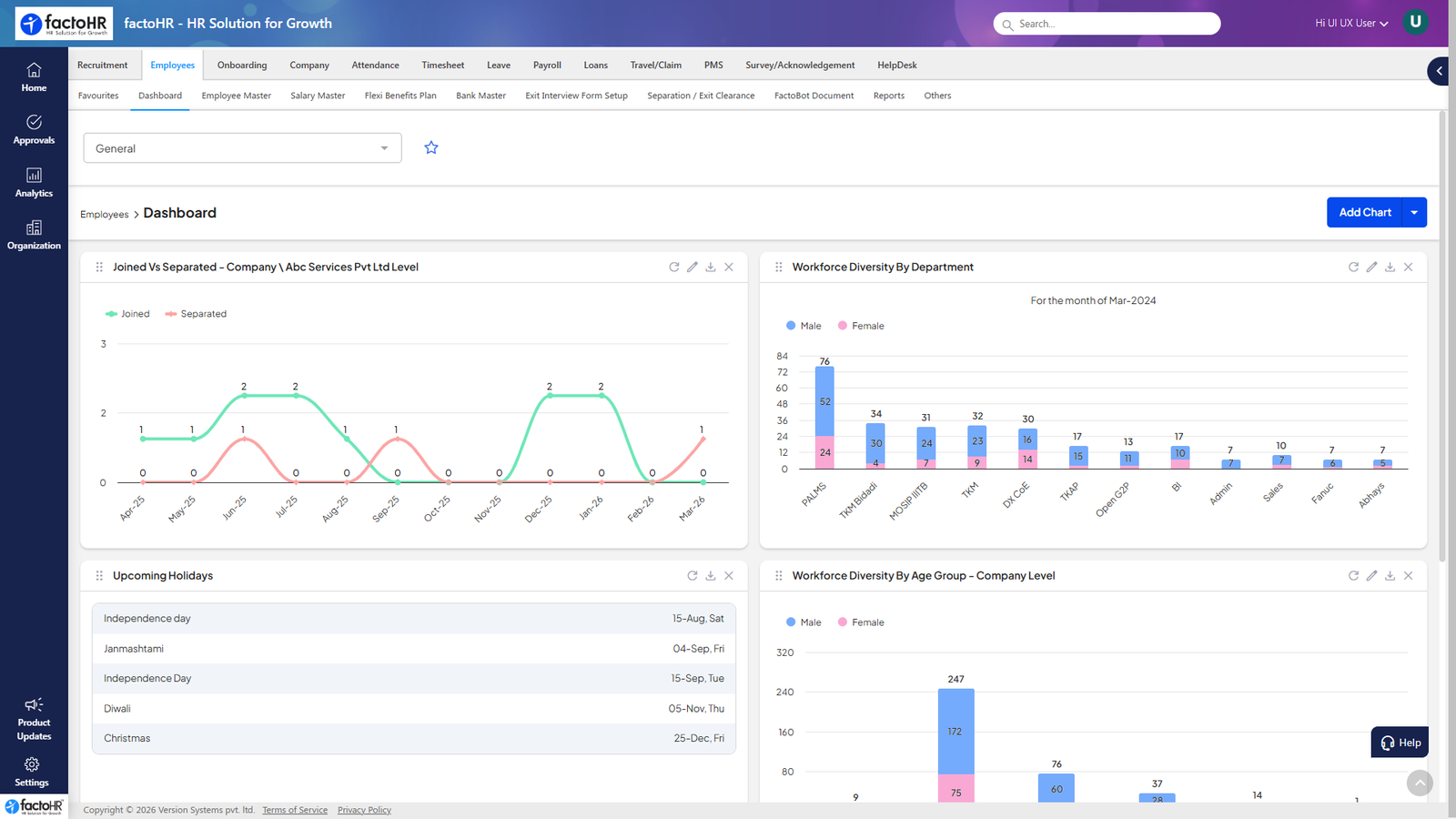Select the Christmas holiday row

coord(414,738)
